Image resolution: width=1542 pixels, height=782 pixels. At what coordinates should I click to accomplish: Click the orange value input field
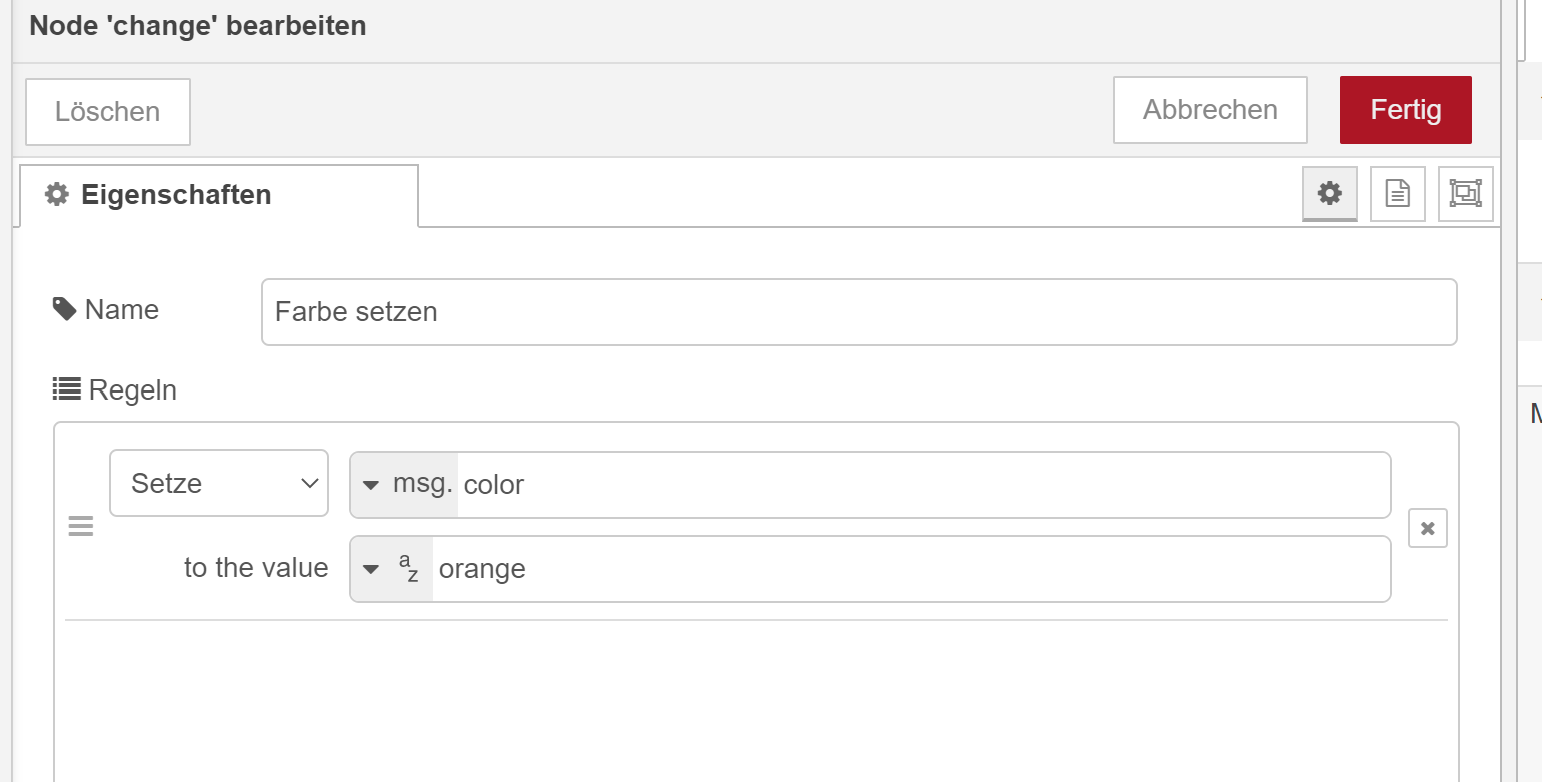click(908, 569)
